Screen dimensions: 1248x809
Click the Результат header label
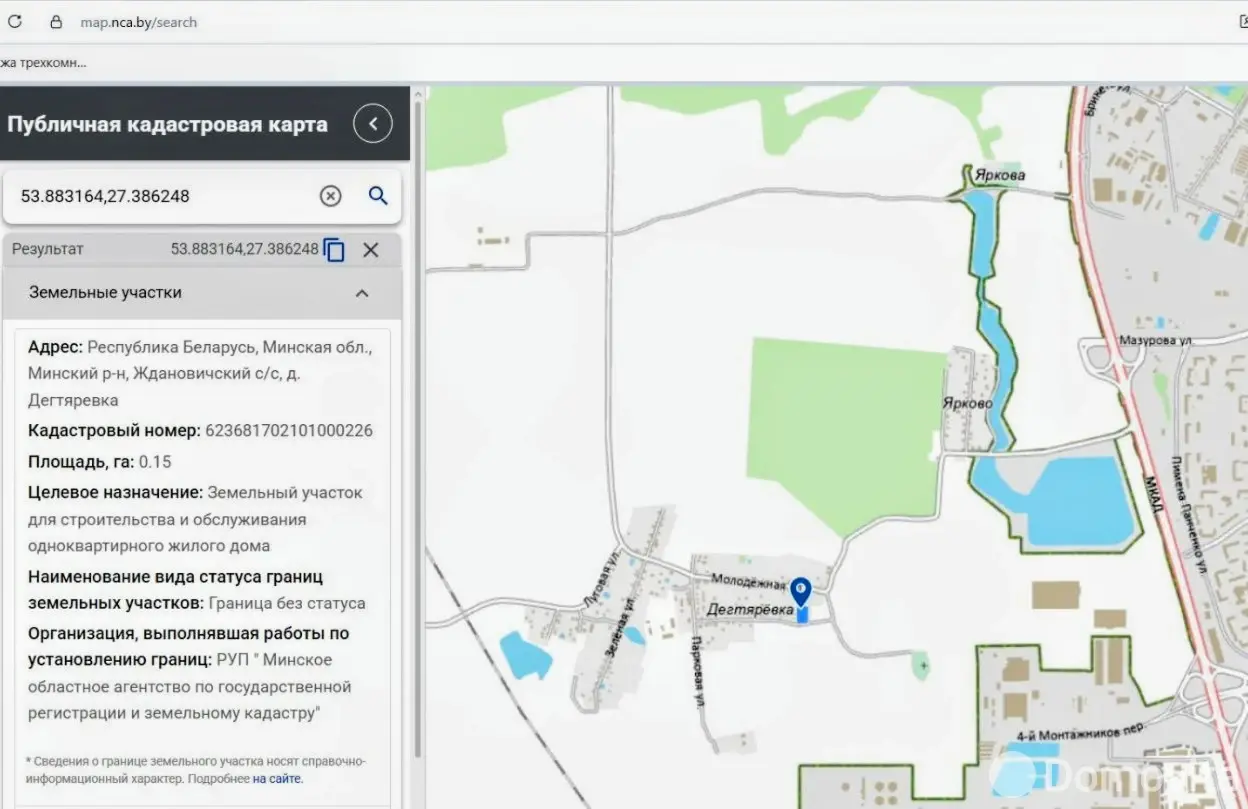pos(48,249)
